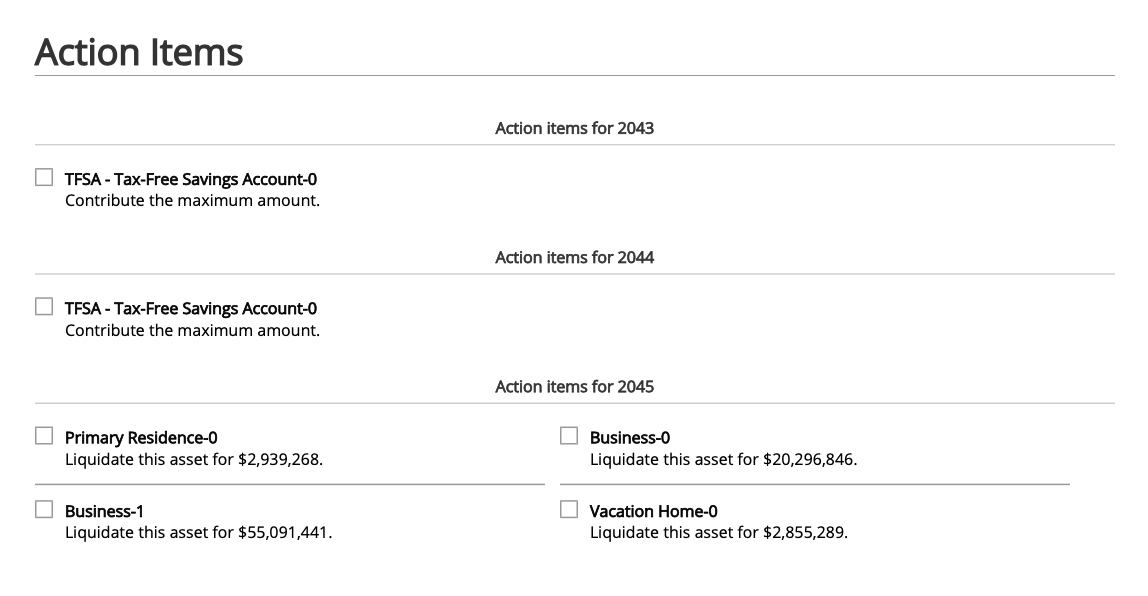Click the TFSA label under 2043
Screen dimensions: 1148x596
(x=190, y=179)
